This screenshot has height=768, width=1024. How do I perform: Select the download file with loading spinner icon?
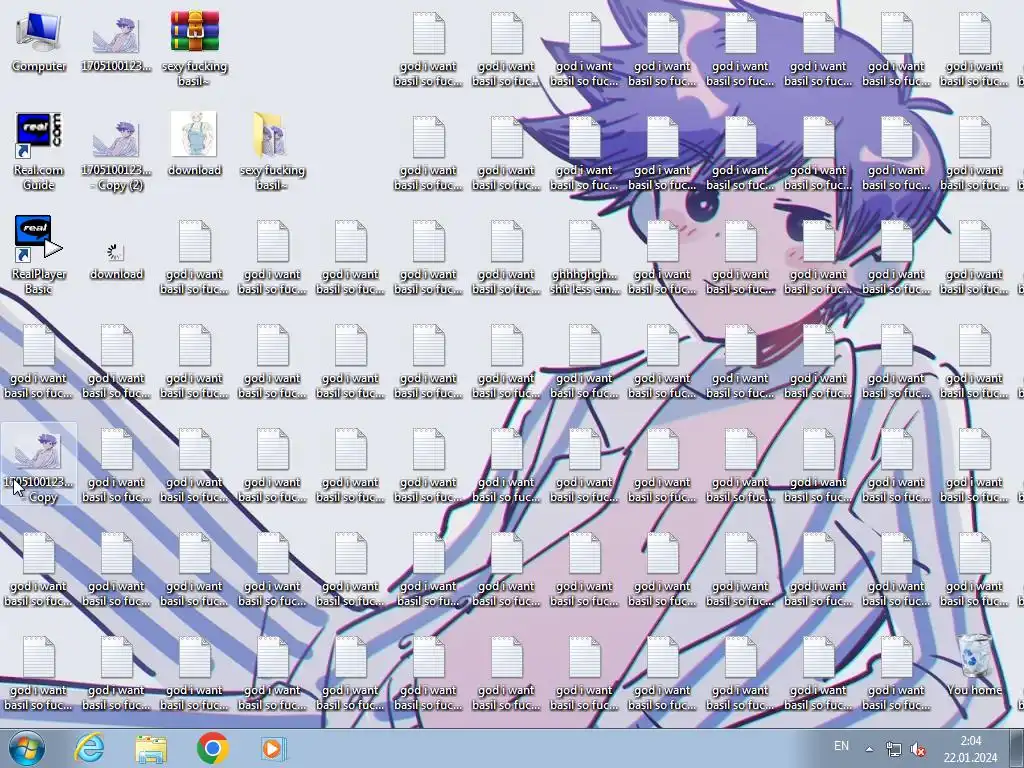[x=116, y=260]
